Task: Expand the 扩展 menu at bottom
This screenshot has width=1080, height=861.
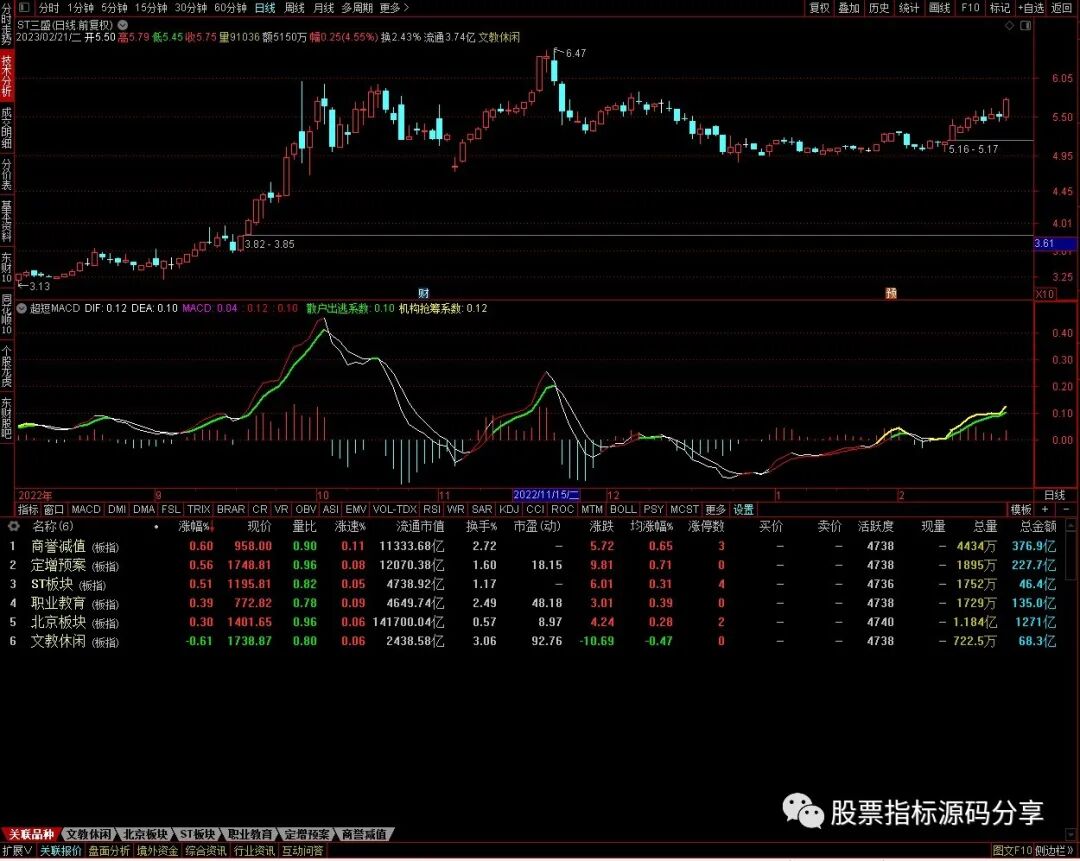Action: point(17,851)
